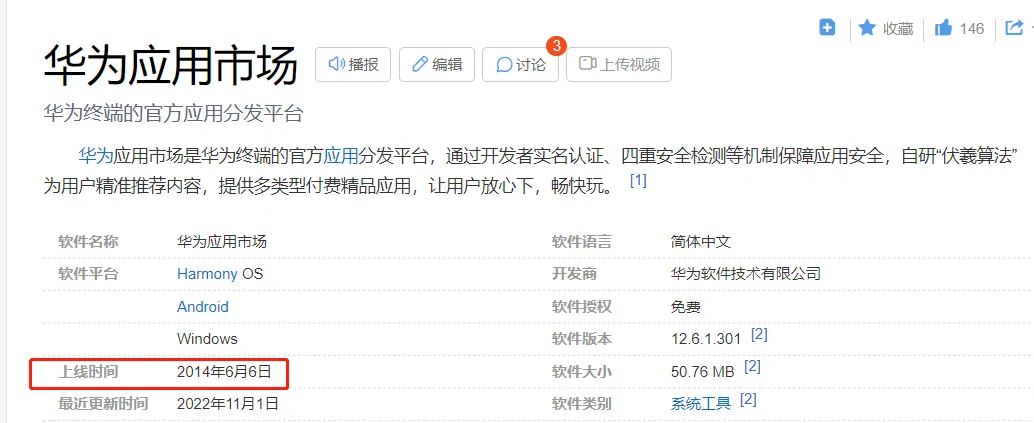Click the version number 12.6.1.301

click(706, 339)
